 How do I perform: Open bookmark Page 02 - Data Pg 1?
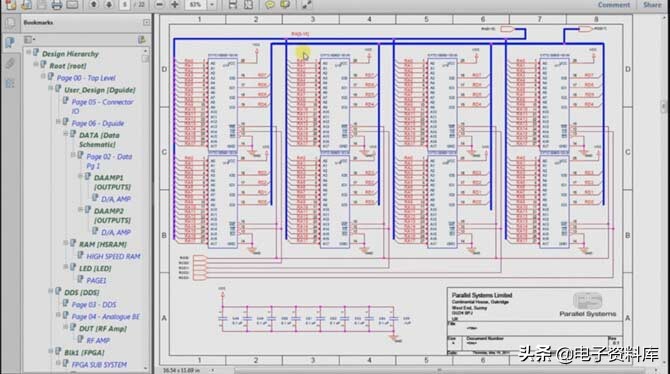pos(109,161)
